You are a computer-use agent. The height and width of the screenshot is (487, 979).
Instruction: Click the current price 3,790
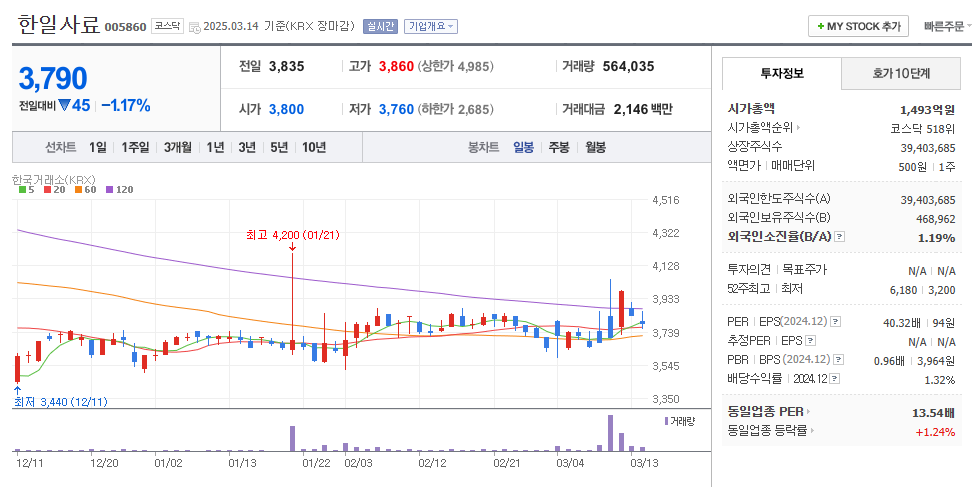coord(52,79)
